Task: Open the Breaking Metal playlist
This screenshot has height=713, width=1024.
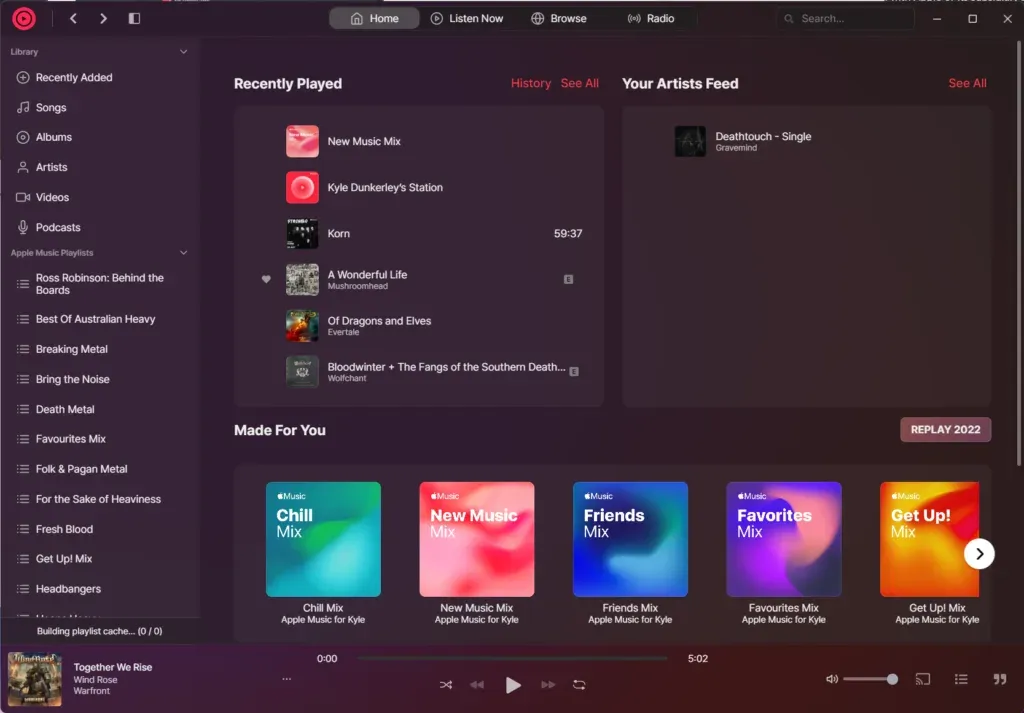Action: (x=99, y=349)
